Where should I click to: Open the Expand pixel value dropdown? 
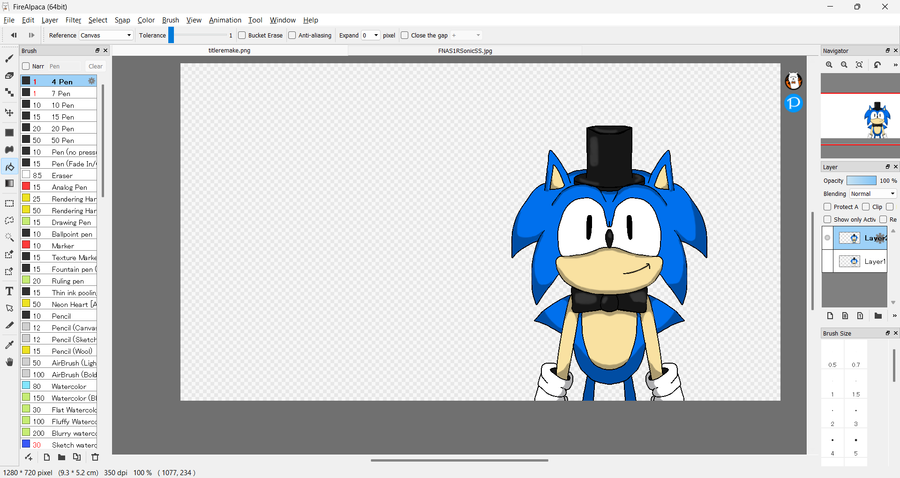click(370, 35)
